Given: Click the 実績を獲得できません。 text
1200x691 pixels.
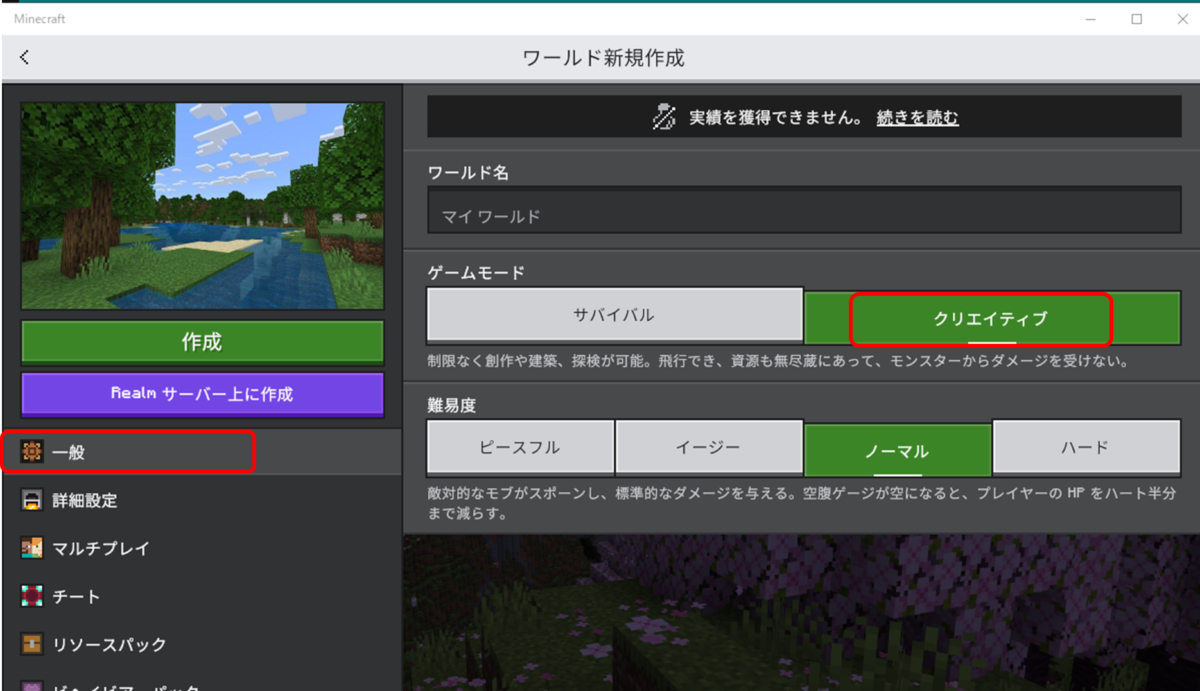Looking at the screenshot, I should coord(776,118).
